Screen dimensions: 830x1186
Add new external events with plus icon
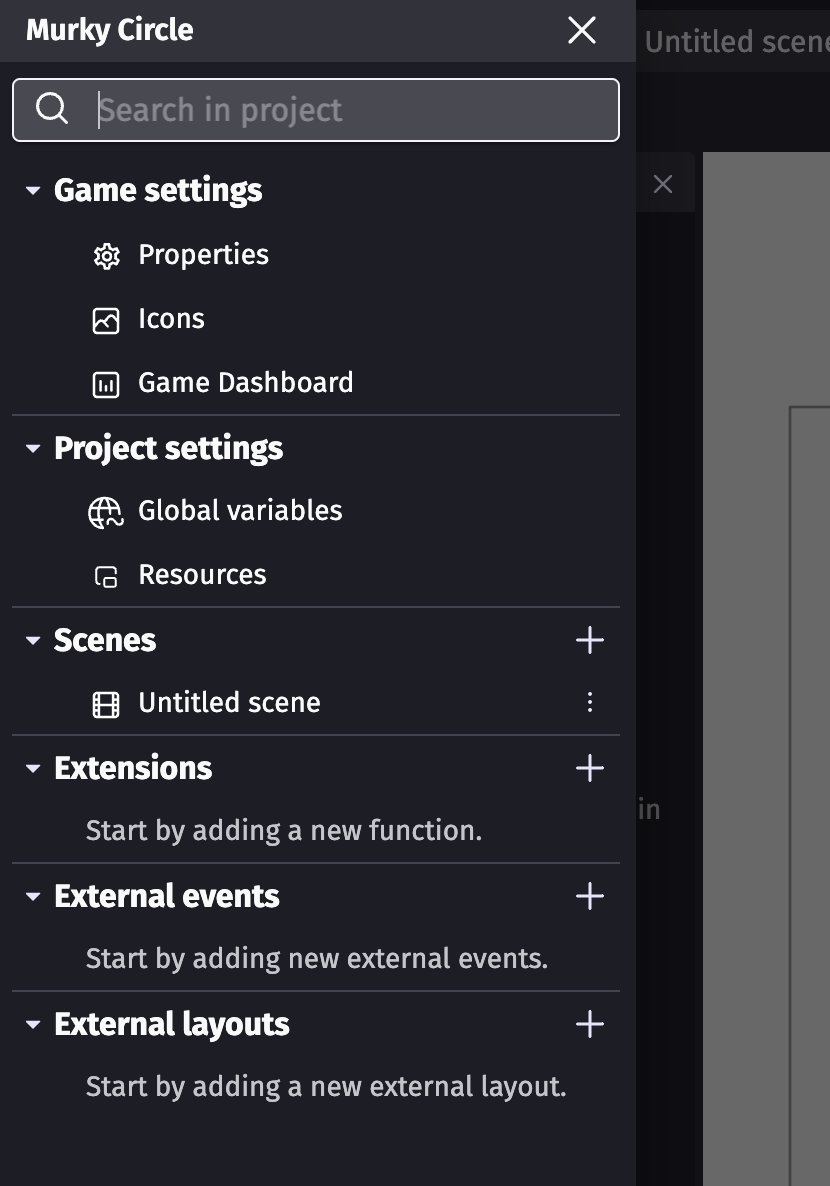coord(589,896)
